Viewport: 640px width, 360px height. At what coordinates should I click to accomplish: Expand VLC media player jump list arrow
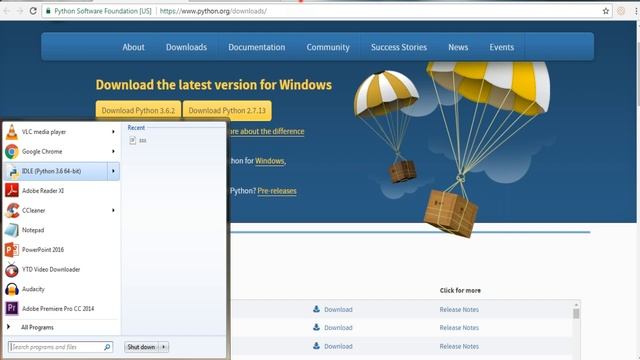[113, 132]
